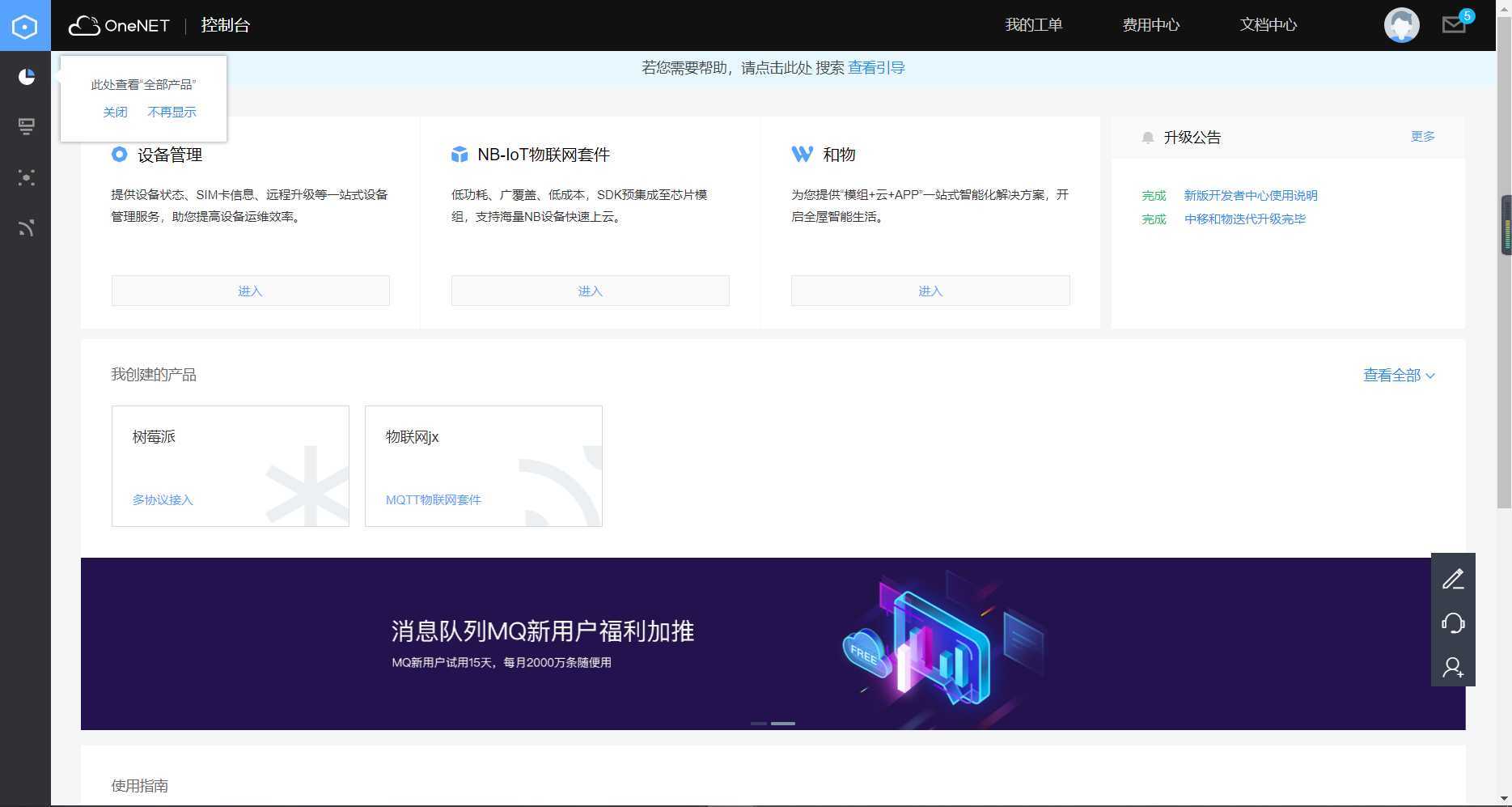Click the add-user floating icon
1512x807 pixels.
coord(1453,667)
